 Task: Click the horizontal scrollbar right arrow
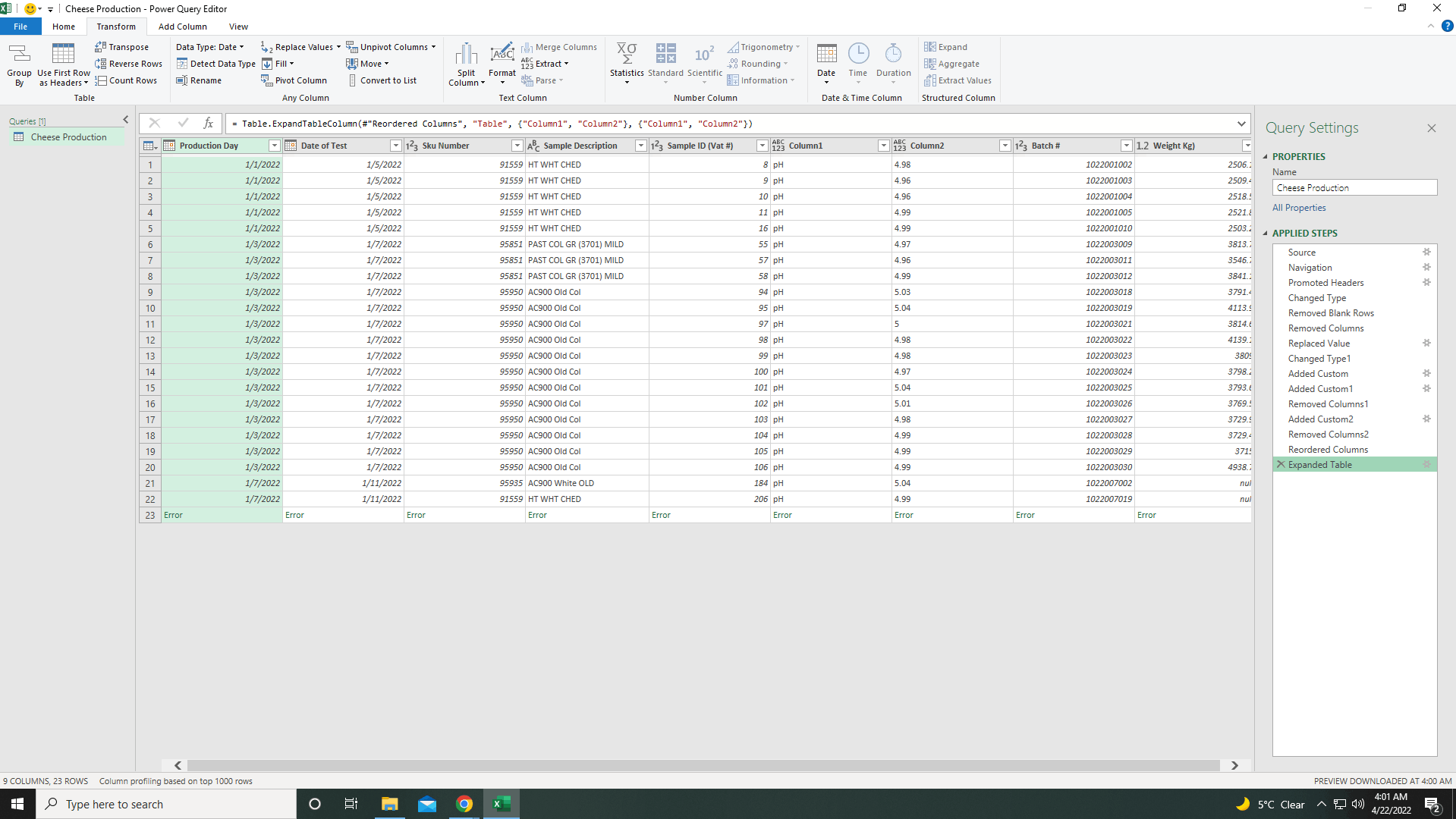coord(1234,765)
